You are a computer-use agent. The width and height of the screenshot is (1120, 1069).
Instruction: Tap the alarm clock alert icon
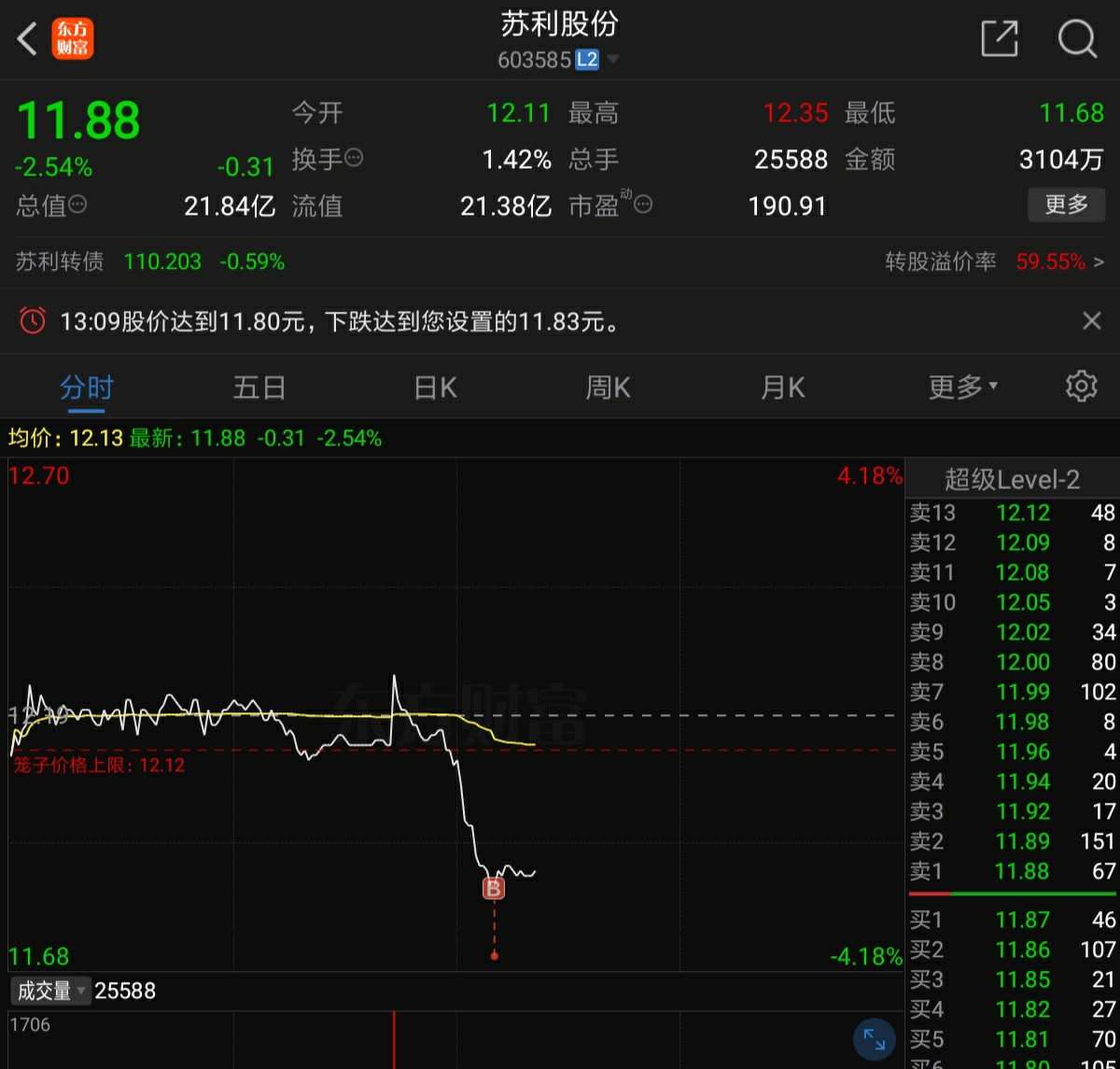(x=32, y=321)
